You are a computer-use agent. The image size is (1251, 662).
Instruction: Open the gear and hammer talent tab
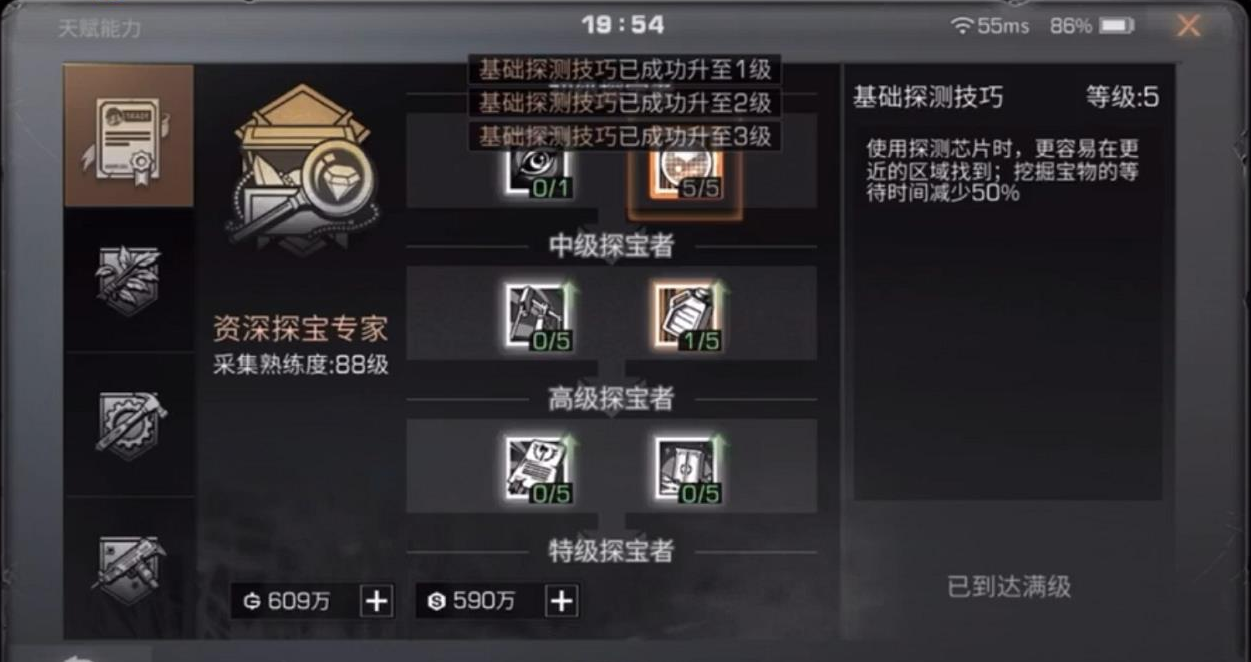[x=129, y=424]
